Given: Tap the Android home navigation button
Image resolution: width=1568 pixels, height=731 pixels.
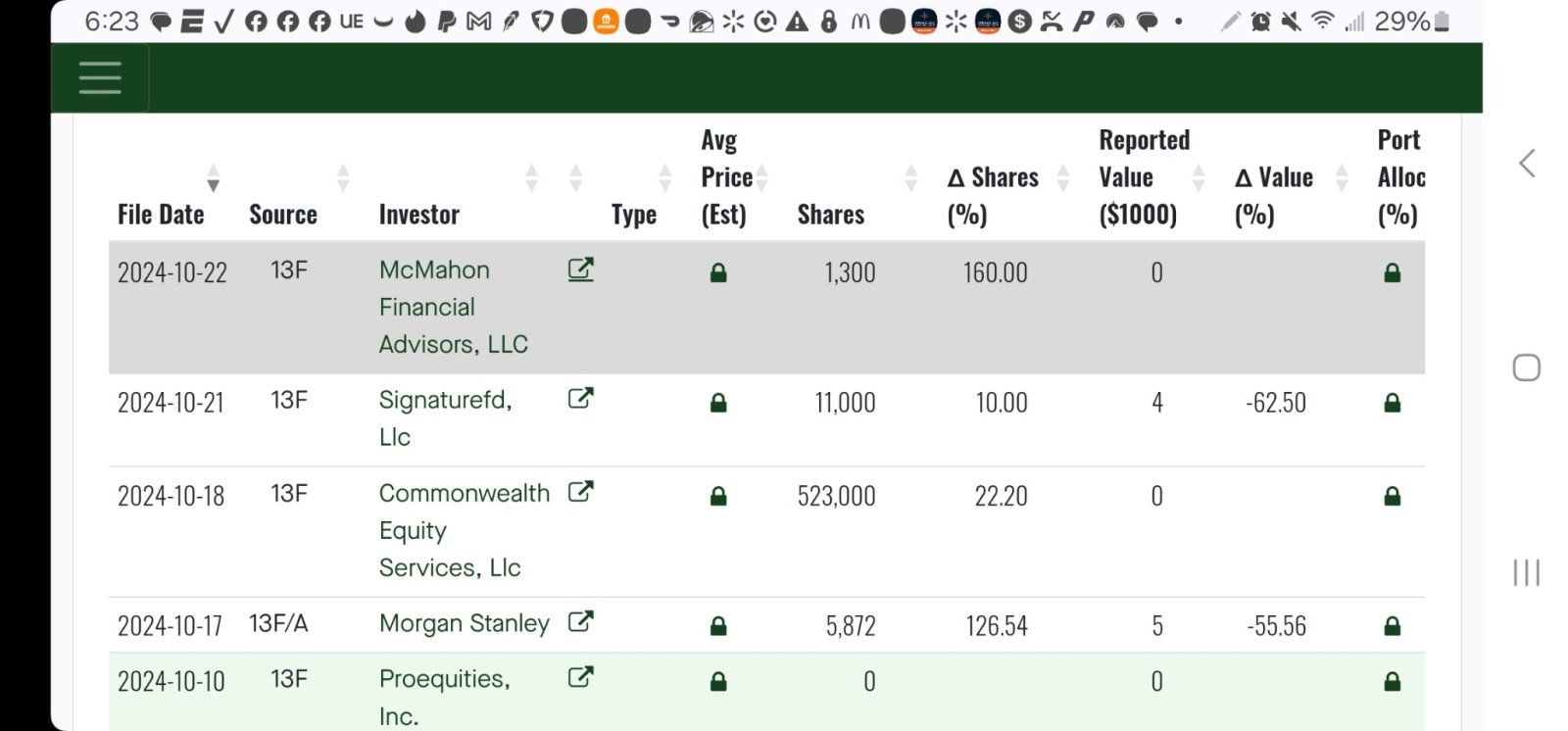Looking at the screenshot, I should tap(1527, 367).
